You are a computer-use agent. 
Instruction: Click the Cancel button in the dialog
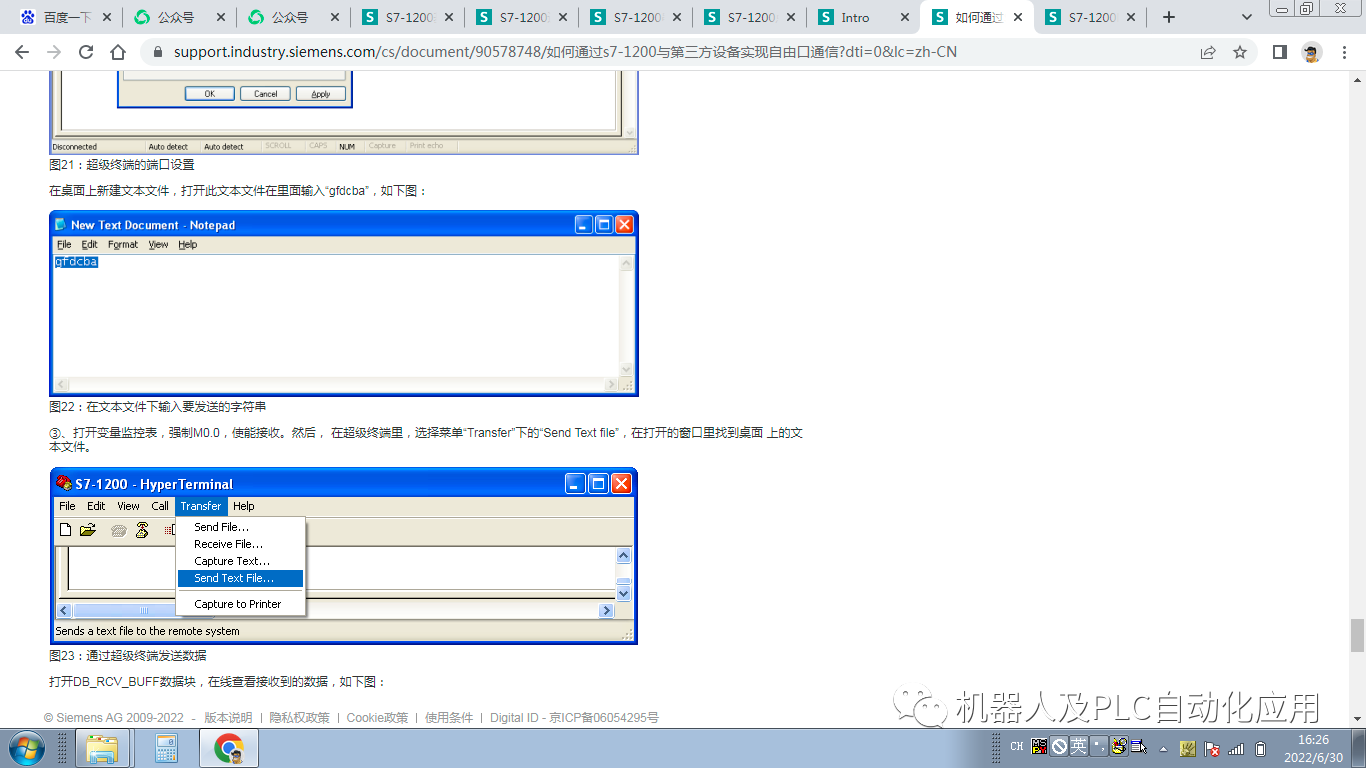266,94
